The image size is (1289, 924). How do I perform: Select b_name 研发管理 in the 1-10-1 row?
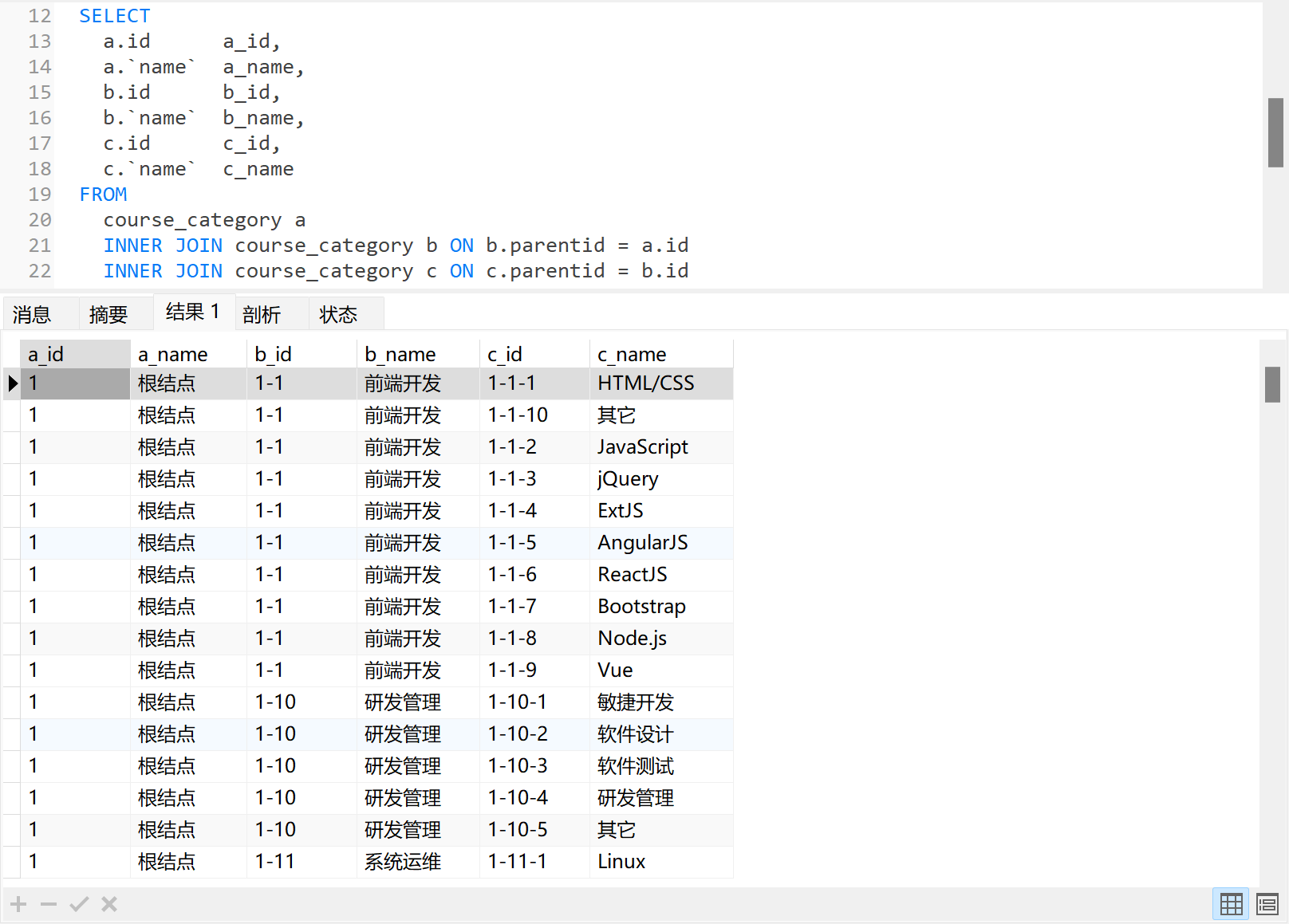(x=418, y=702)
